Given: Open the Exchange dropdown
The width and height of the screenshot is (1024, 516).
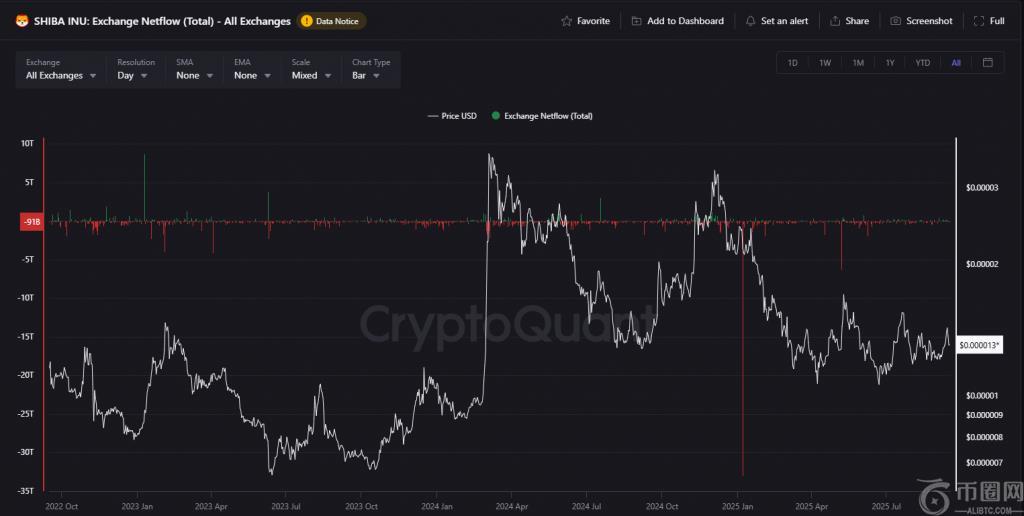Looking at the screenshot, I should (61, 69).
